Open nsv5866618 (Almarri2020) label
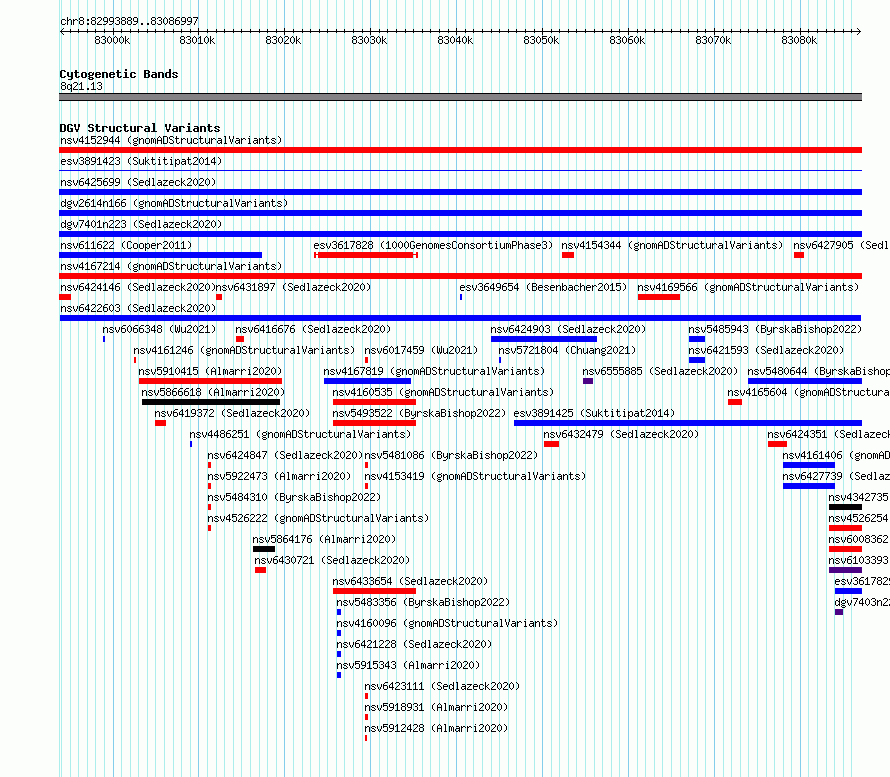This screenshot has height=777, width=890. [x=213, y=392]
